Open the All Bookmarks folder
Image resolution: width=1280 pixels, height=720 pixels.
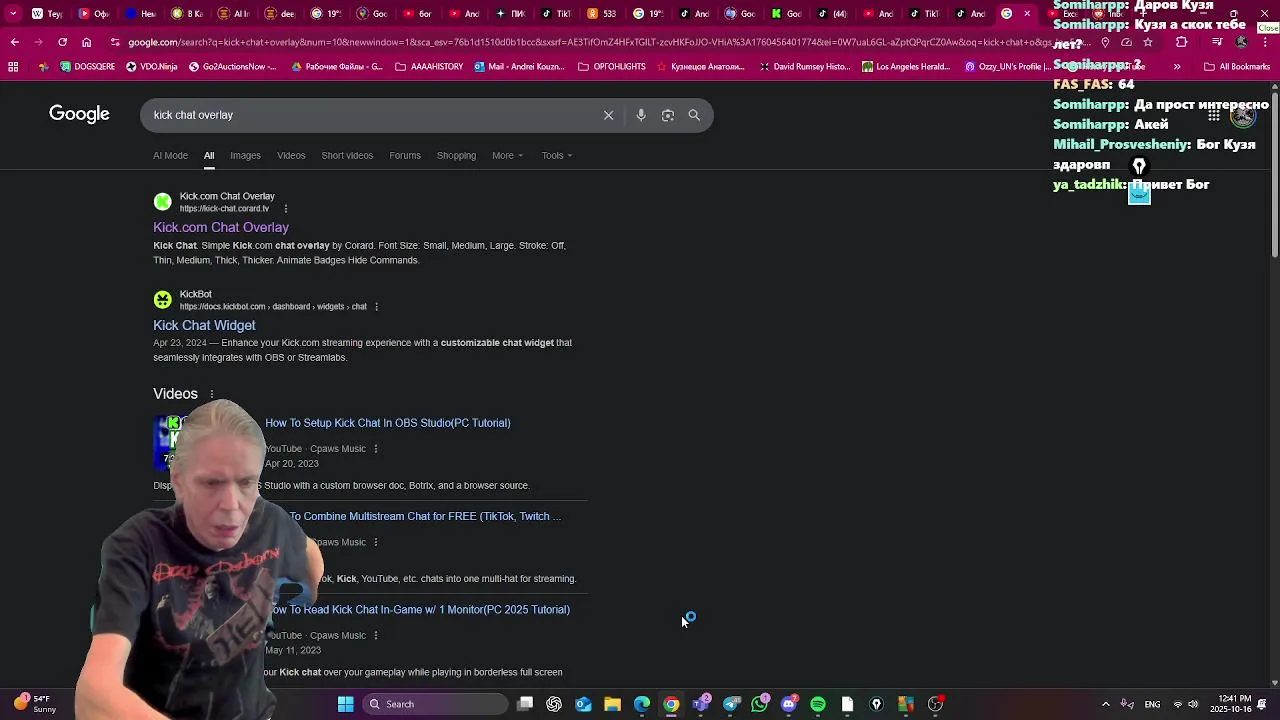[x=1237, y=67]
